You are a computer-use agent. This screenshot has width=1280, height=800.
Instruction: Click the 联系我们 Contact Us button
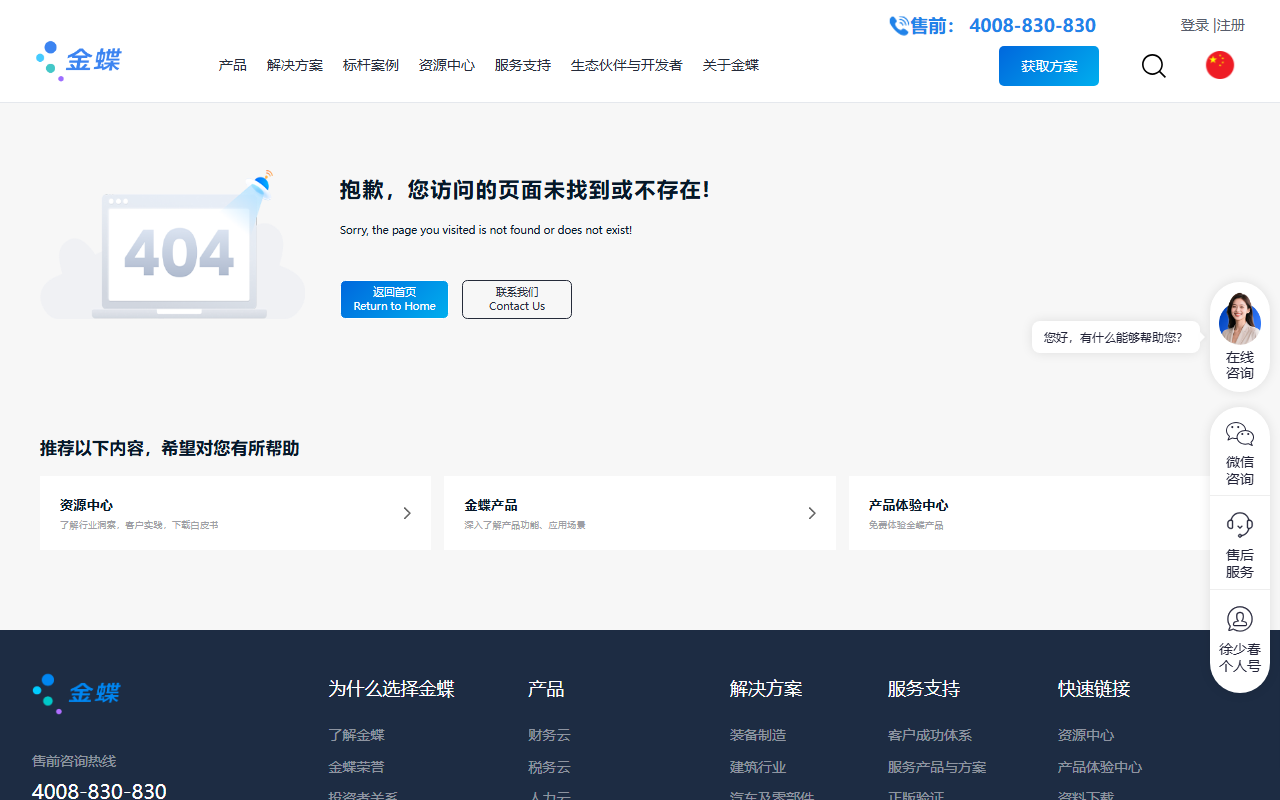point(516,299)
